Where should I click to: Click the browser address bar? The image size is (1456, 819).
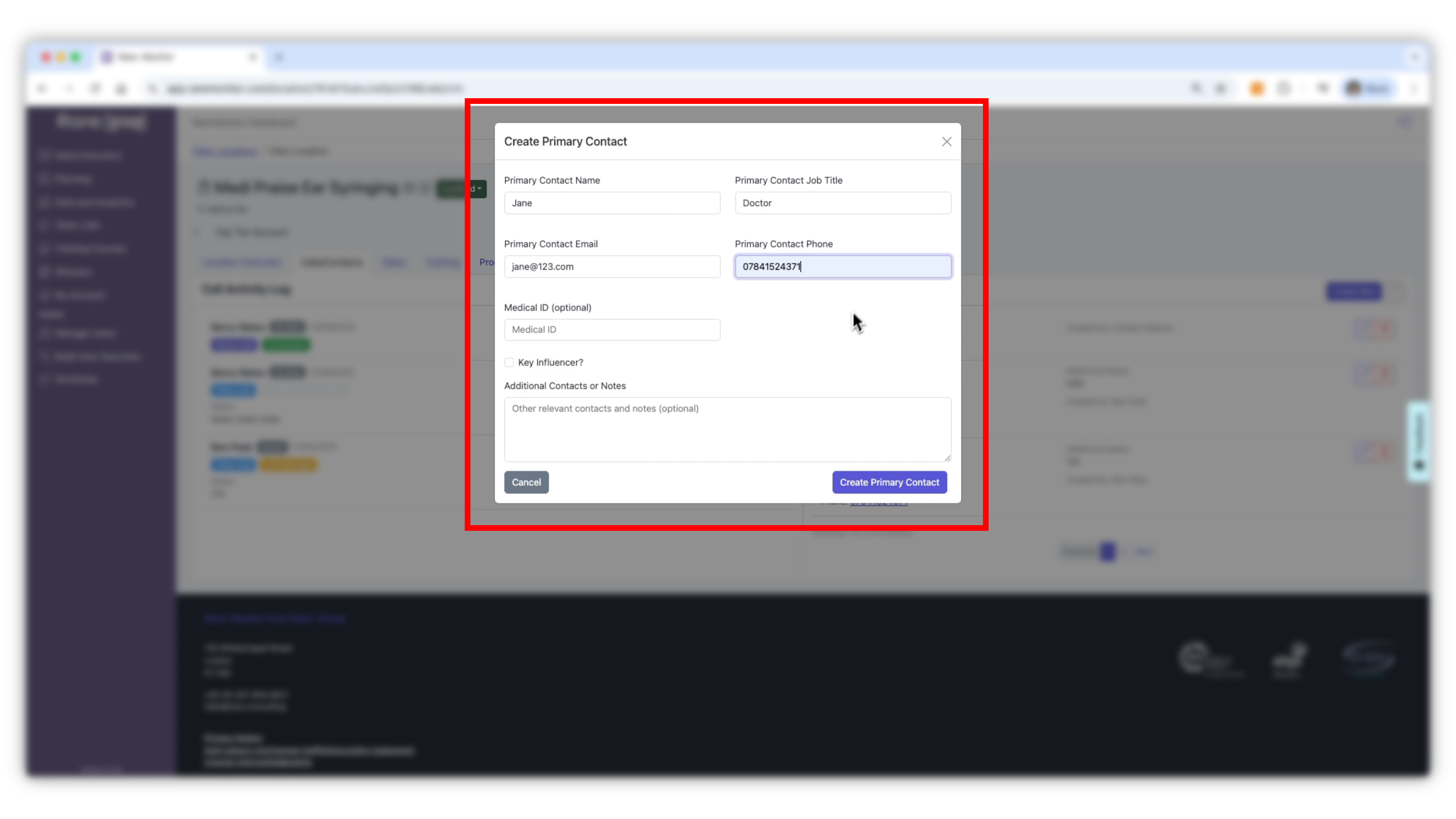pos(667,88)
